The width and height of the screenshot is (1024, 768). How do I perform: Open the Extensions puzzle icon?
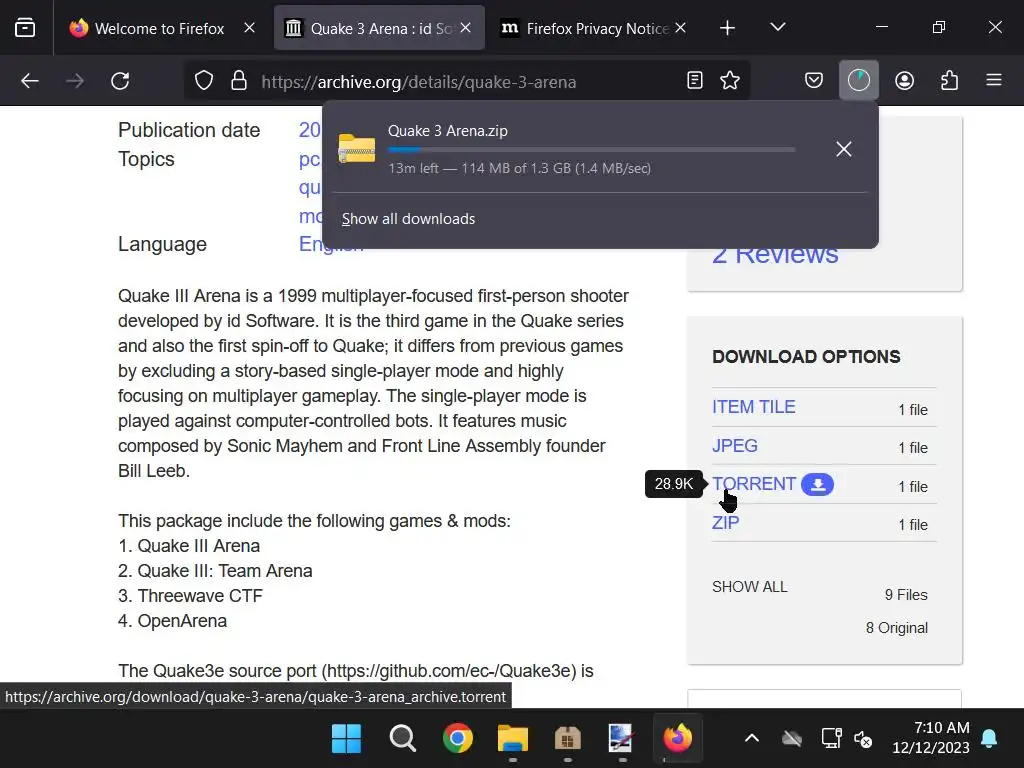pyautogui.click(x=950, y=80)
